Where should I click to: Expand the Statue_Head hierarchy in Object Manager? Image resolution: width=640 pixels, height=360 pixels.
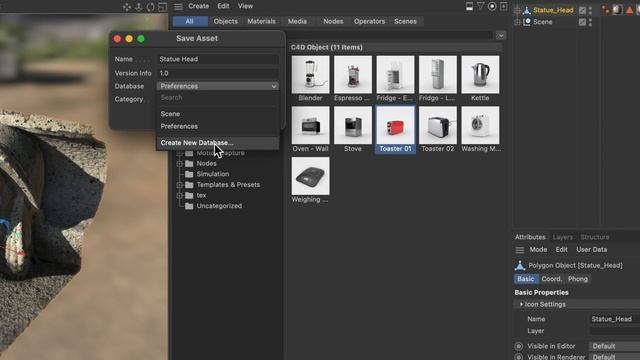tap(517, 10)
